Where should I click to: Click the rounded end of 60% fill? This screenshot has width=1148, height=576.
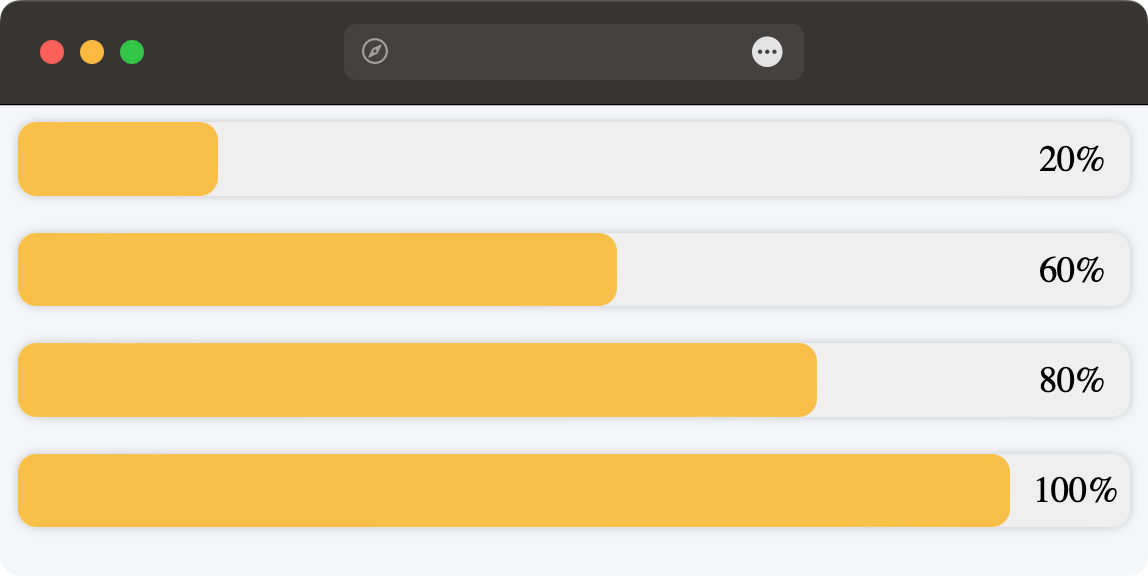[x=608, y=269]
